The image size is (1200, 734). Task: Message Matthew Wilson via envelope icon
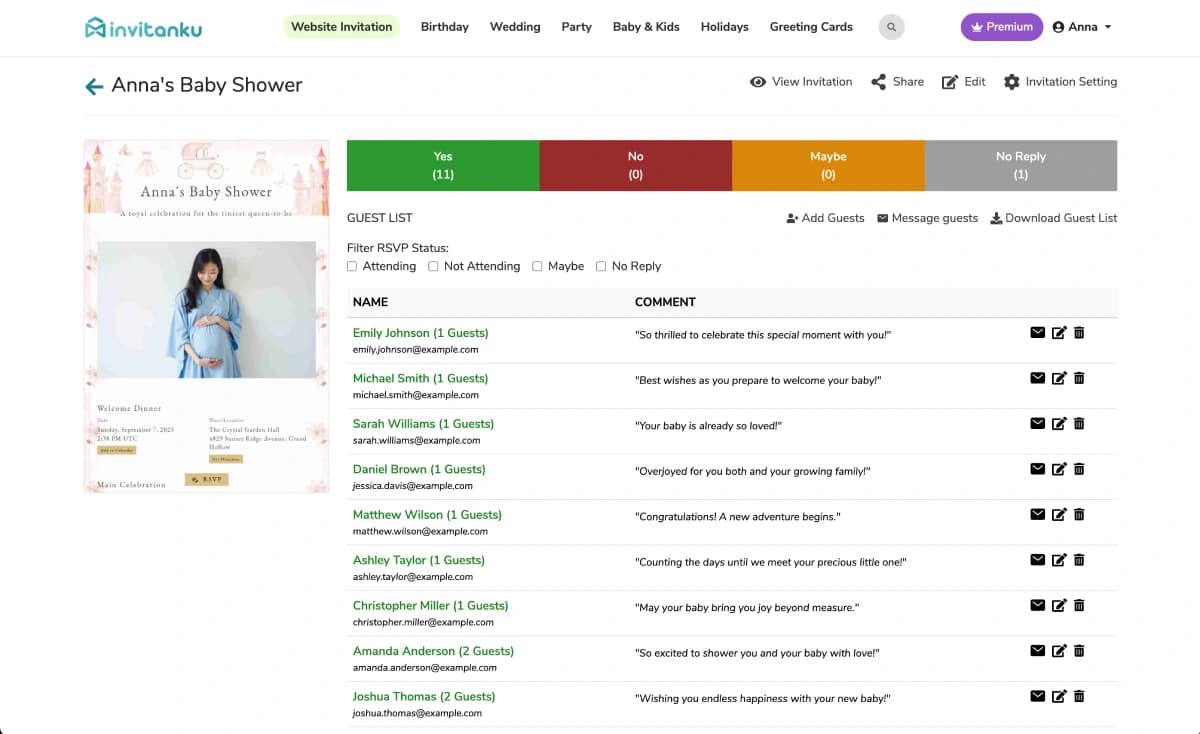(1037, 514)
